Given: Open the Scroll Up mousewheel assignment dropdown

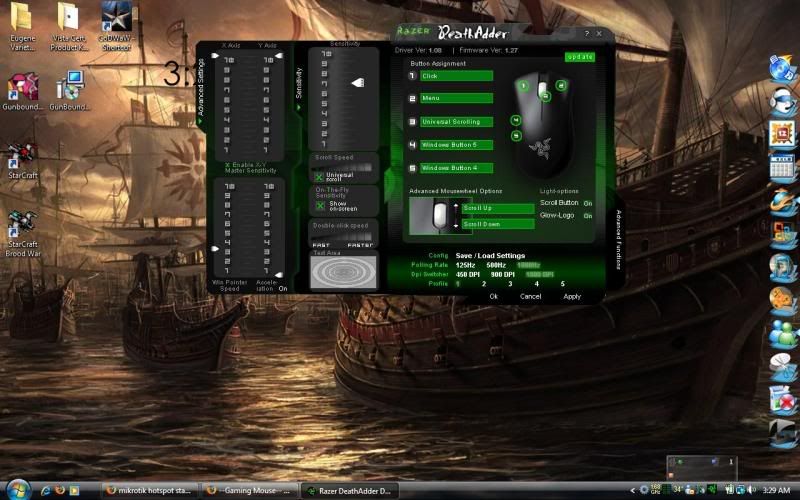Looking at the screenshot, I should (x=497, y=209).
